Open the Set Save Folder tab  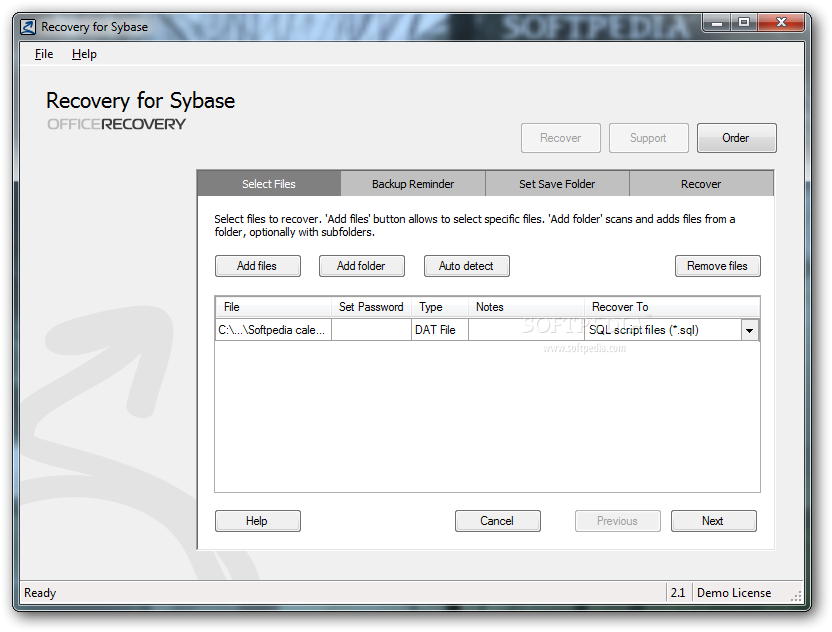tap(557, 184)
